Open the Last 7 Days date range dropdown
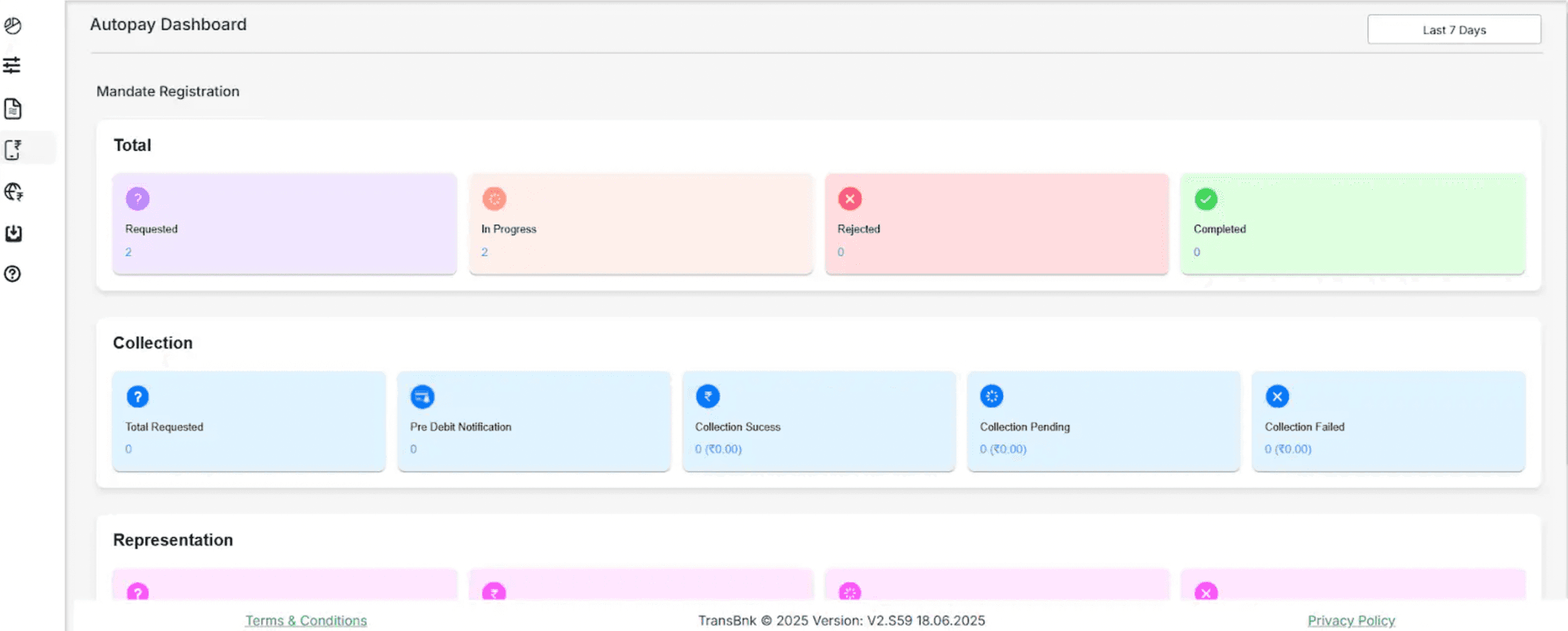Image resolution: width=1568 pixels, height=631 pixels. tap(1453, 30)
